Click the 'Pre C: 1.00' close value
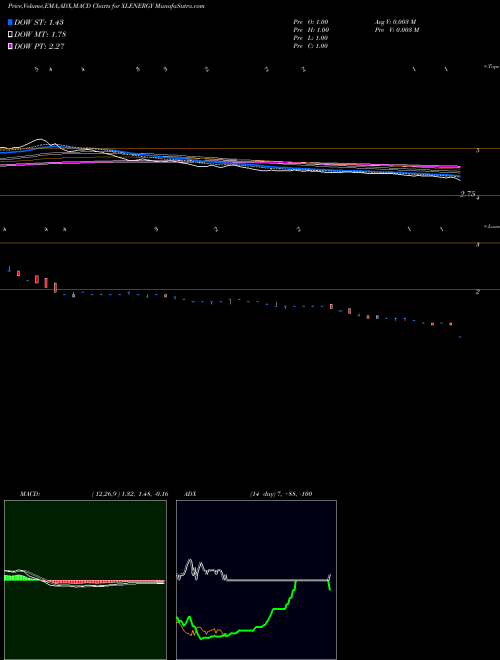This screenshot has width=500, height=660. pyautogui.click(x=311, y=46)
